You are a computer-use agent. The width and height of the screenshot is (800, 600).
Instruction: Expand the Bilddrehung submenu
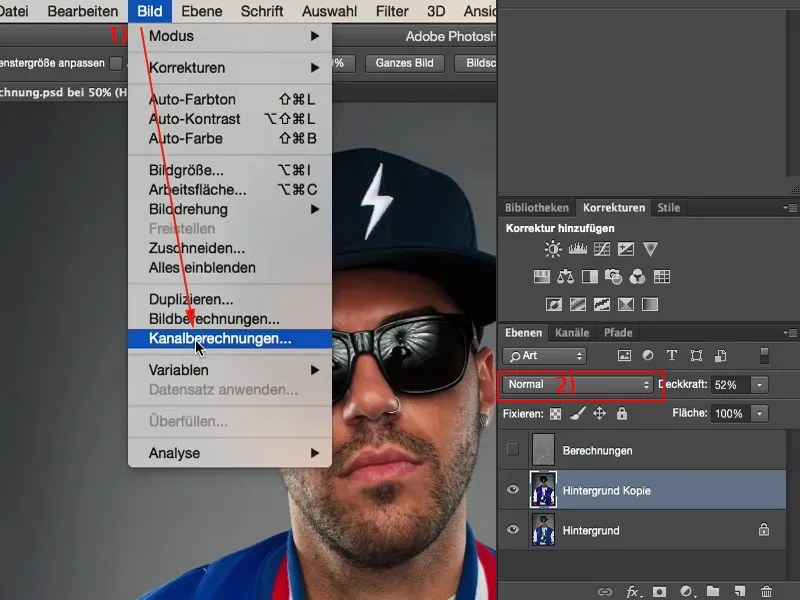[x=230, y=209]
